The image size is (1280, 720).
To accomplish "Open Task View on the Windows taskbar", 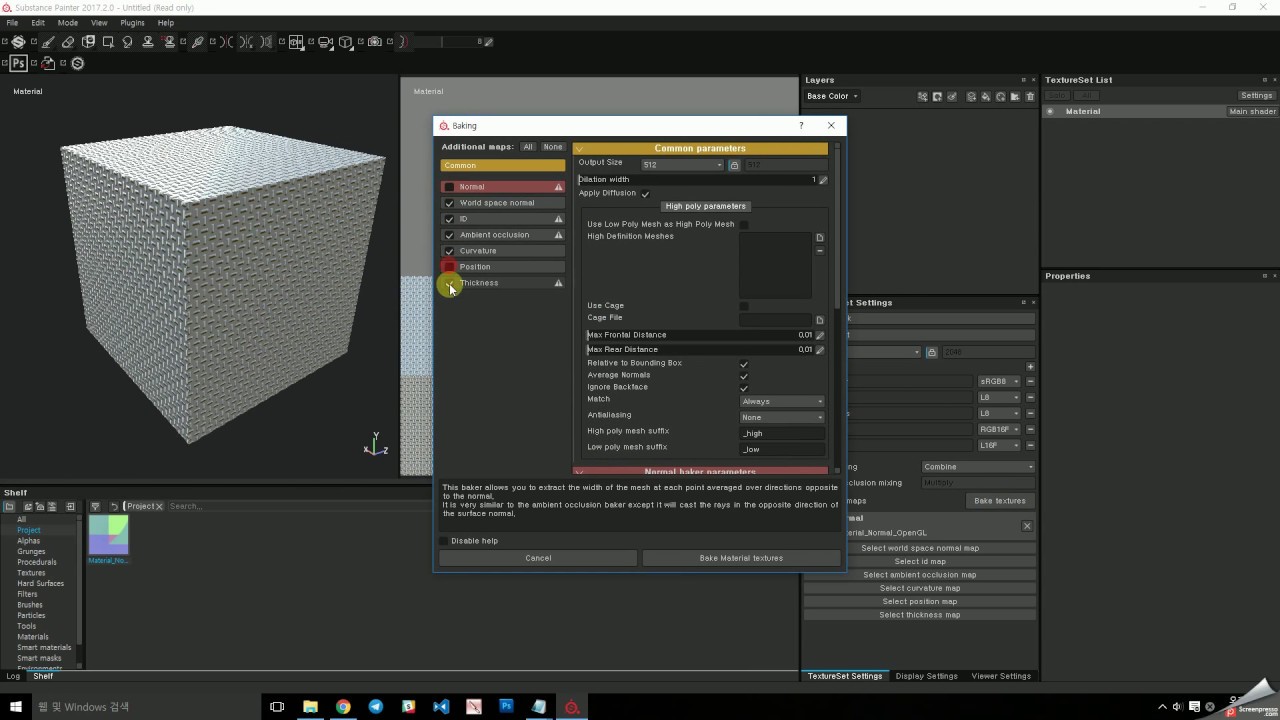I will click(x=277, y=706).
